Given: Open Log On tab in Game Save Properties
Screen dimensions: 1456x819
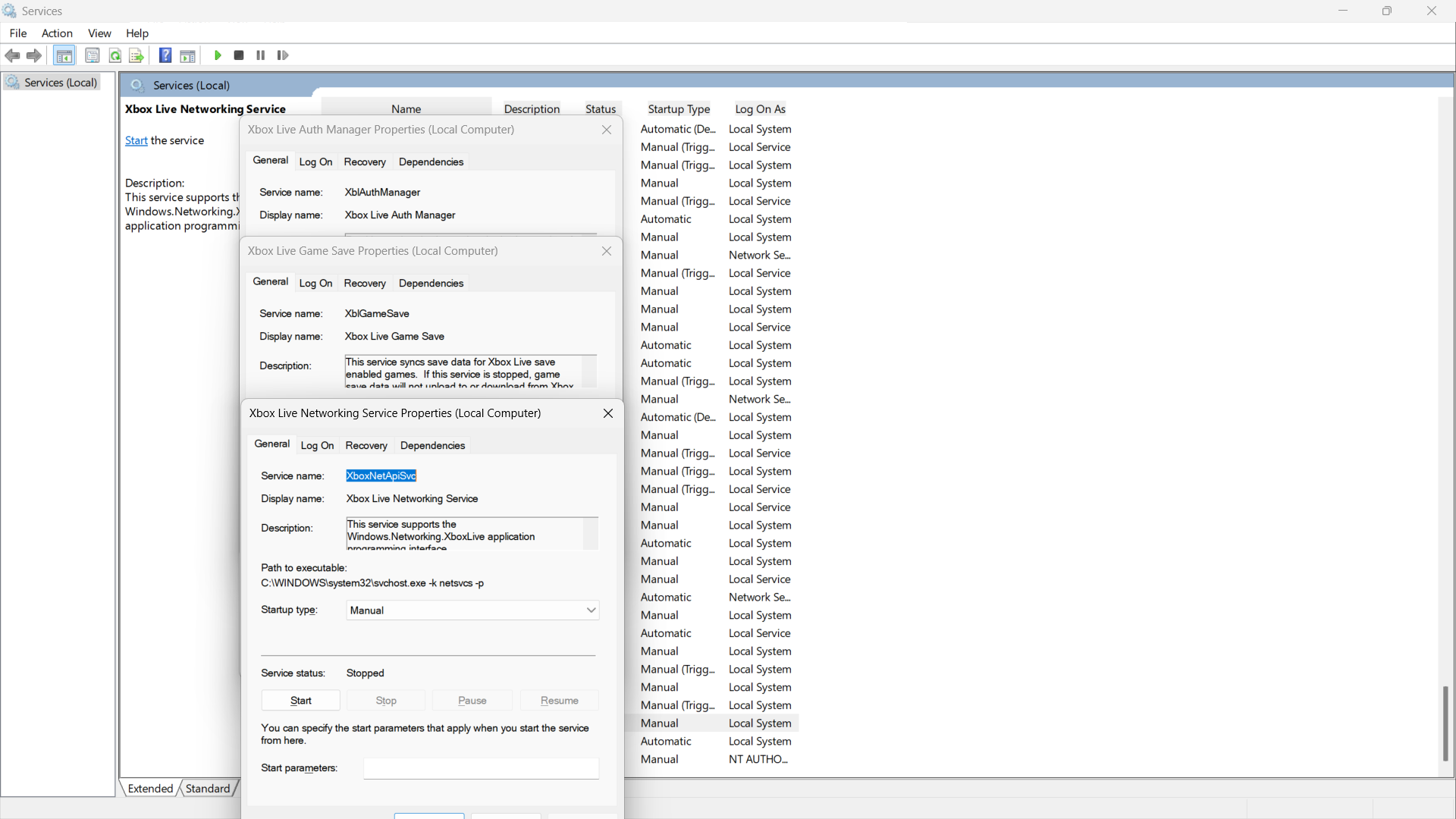Looking at the screenshot, I should pos(315,284).
